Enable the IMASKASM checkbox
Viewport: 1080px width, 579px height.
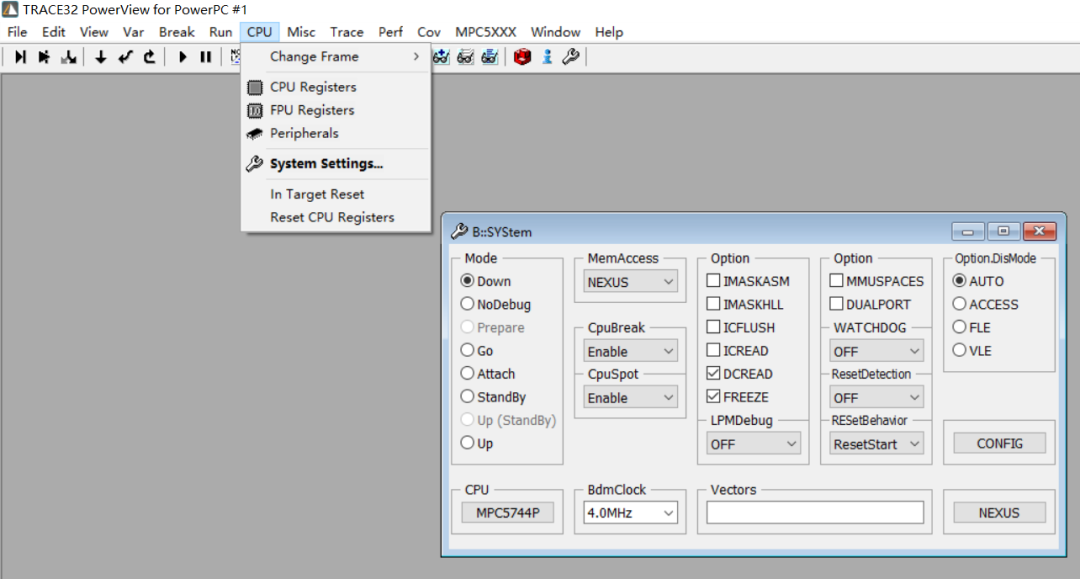pyautogui.click(x=714, y=281)
